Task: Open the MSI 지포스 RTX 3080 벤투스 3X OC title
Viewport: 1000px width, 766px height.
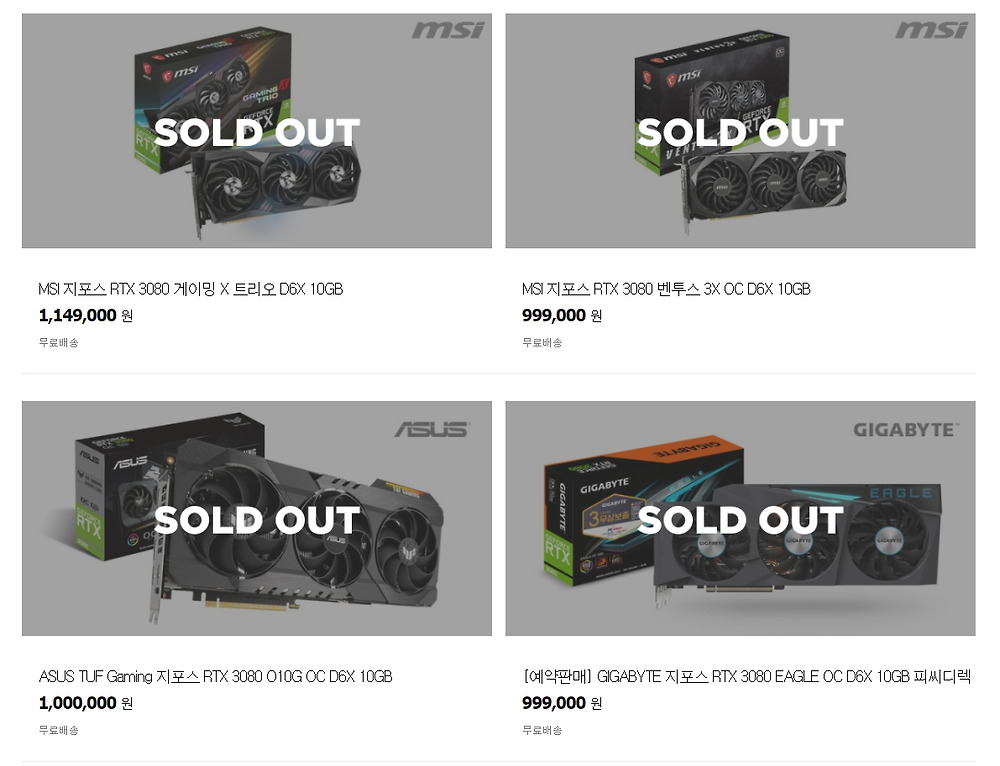Action: pos(666,289)
